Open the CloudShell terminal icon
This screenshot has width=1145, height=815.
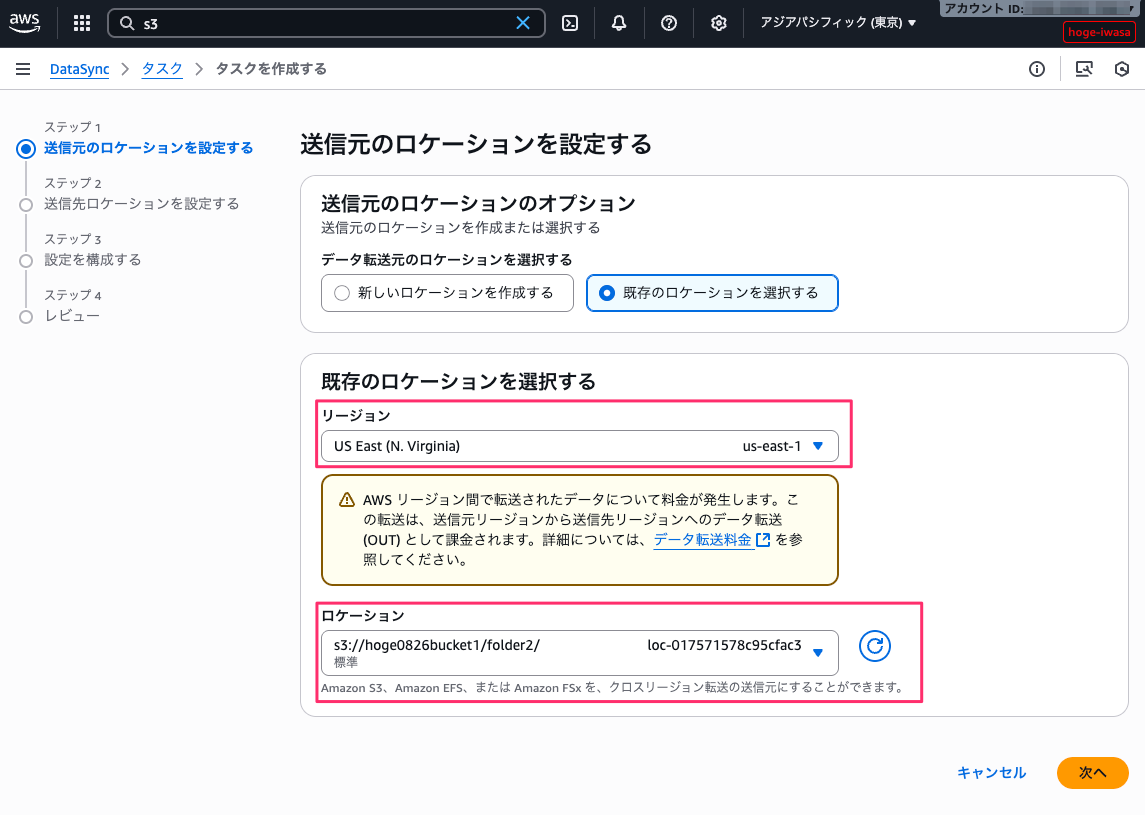(570, 23)
